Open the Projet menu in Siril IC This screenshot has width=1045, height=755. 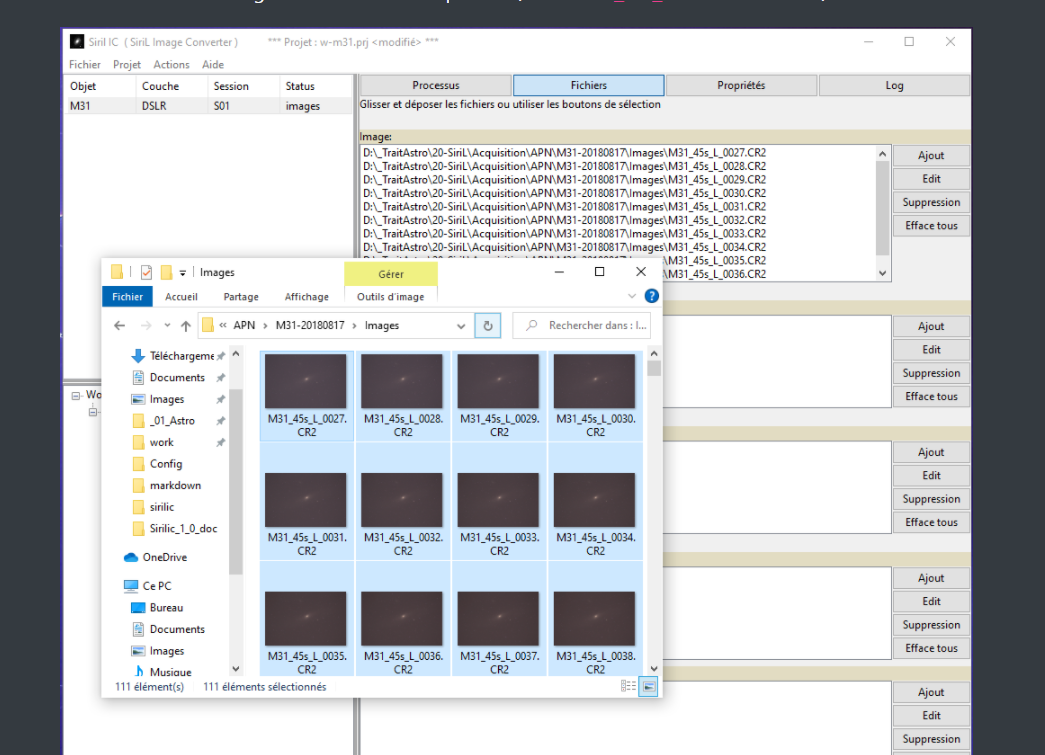[127, 65]
